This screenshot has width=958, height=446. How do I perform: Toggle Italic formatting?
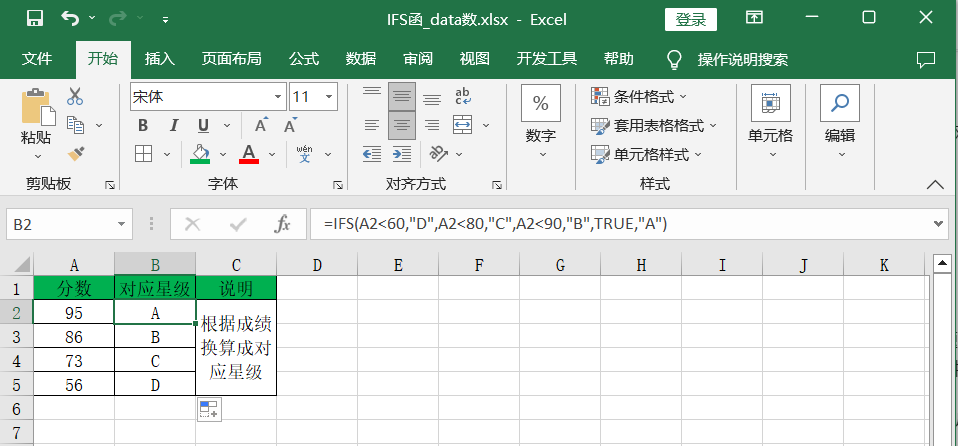174,126
